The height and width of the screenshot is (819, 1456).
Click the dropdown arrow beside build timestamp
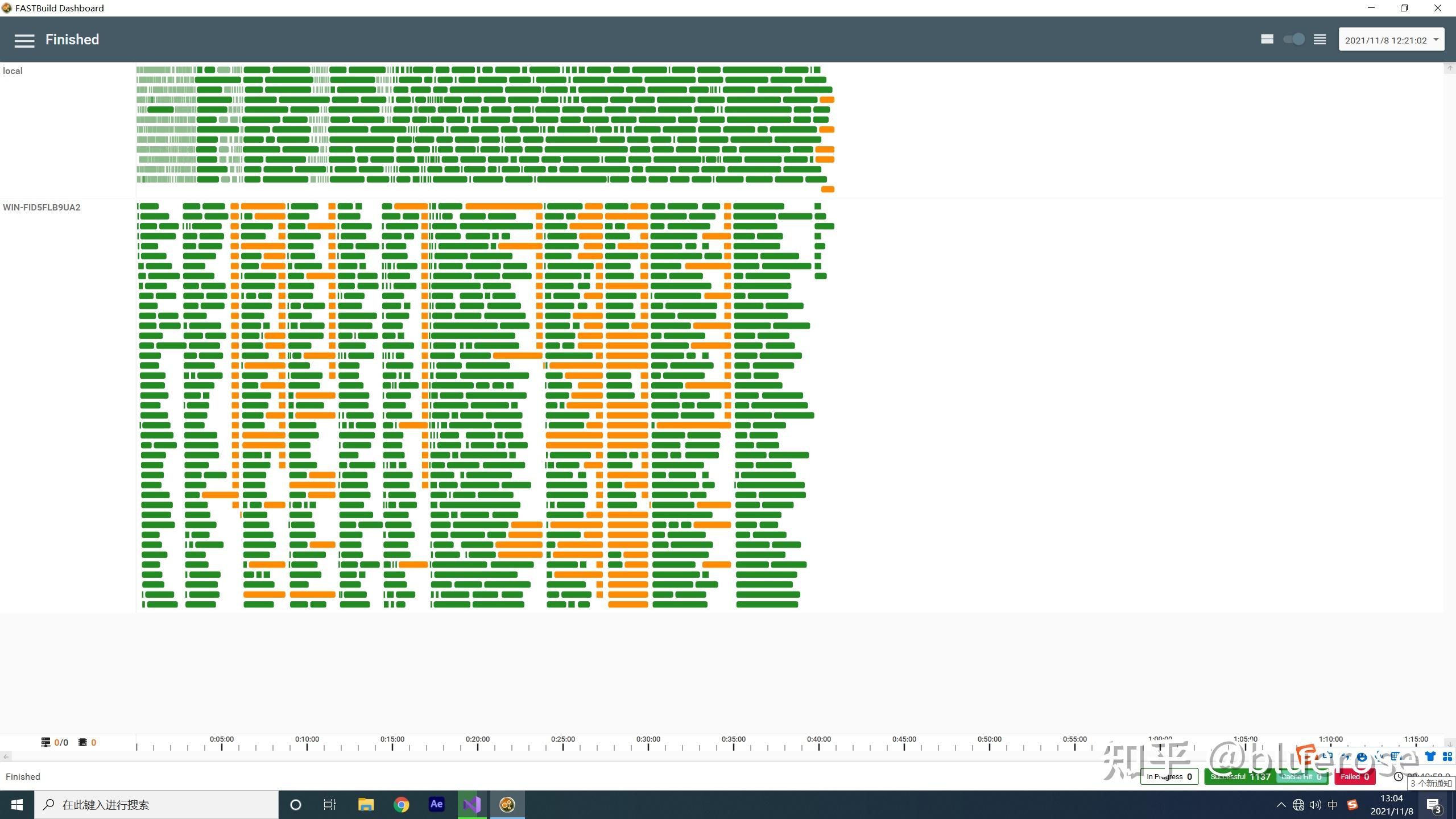(1436, 40)
